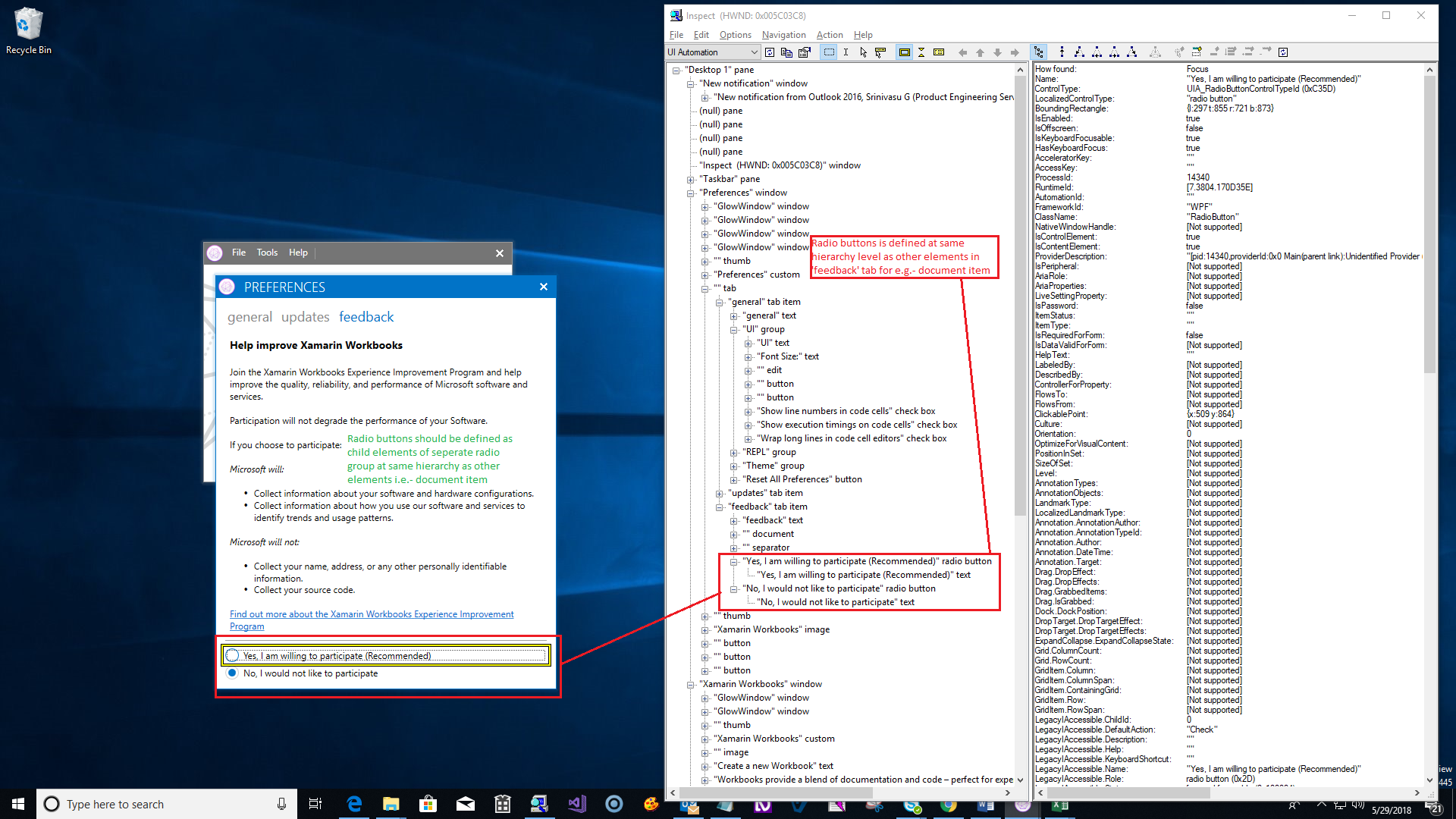Viewport: 1456px width, 819px height.
Task: Select "Wrap long lines in code cell editors" item
Action: pos(852,438)
